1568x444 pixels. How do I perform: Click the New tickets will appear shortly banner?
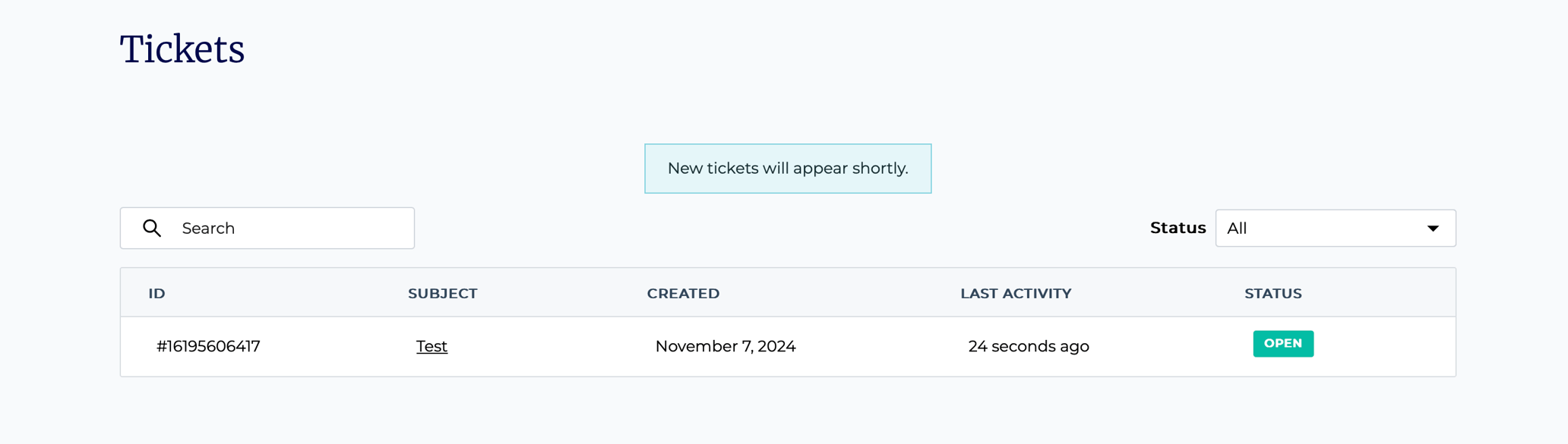pyautogui.click(x=788, y=168)
